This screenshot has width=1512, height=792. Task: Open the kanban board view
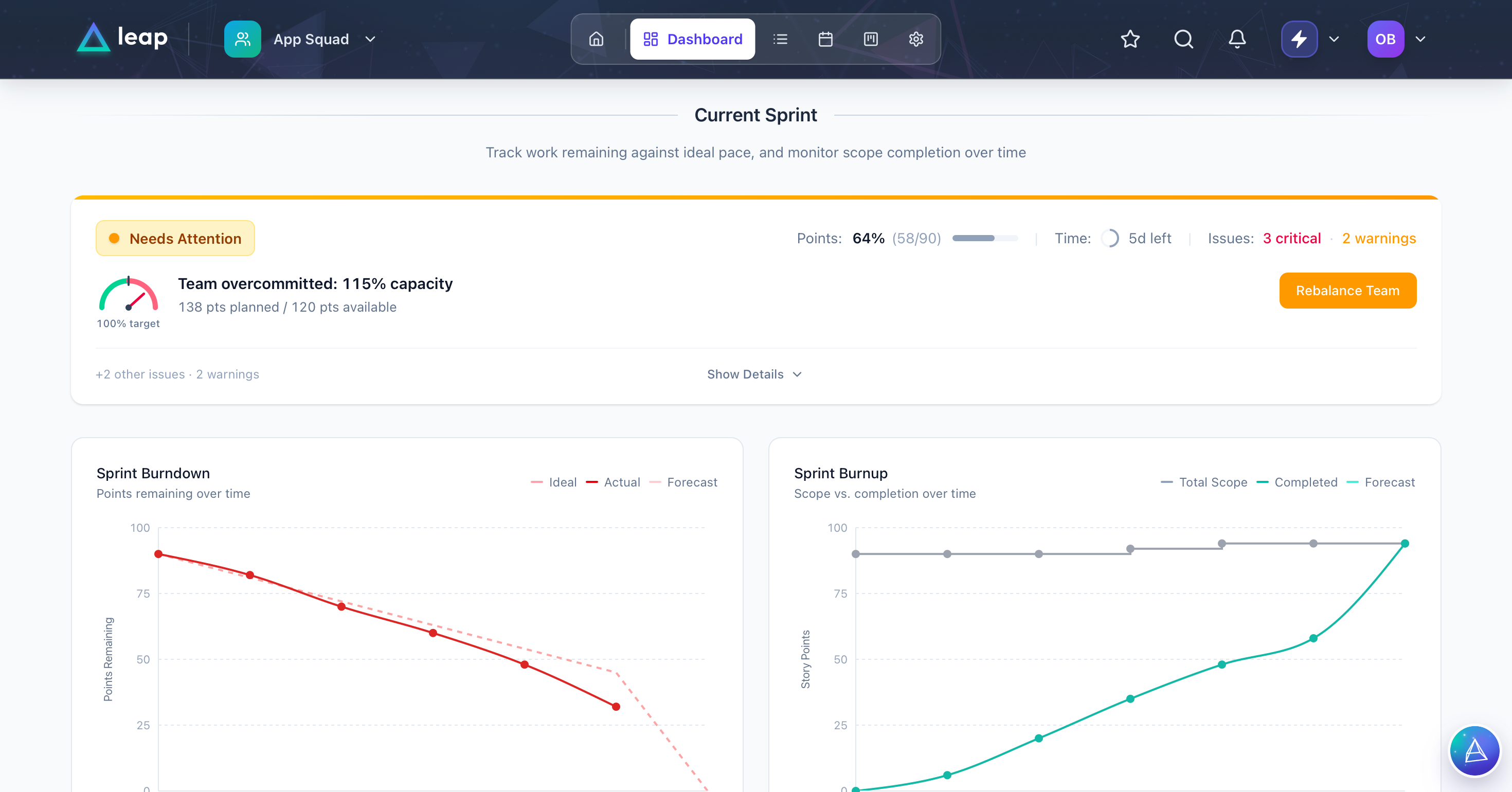[871, 39]
